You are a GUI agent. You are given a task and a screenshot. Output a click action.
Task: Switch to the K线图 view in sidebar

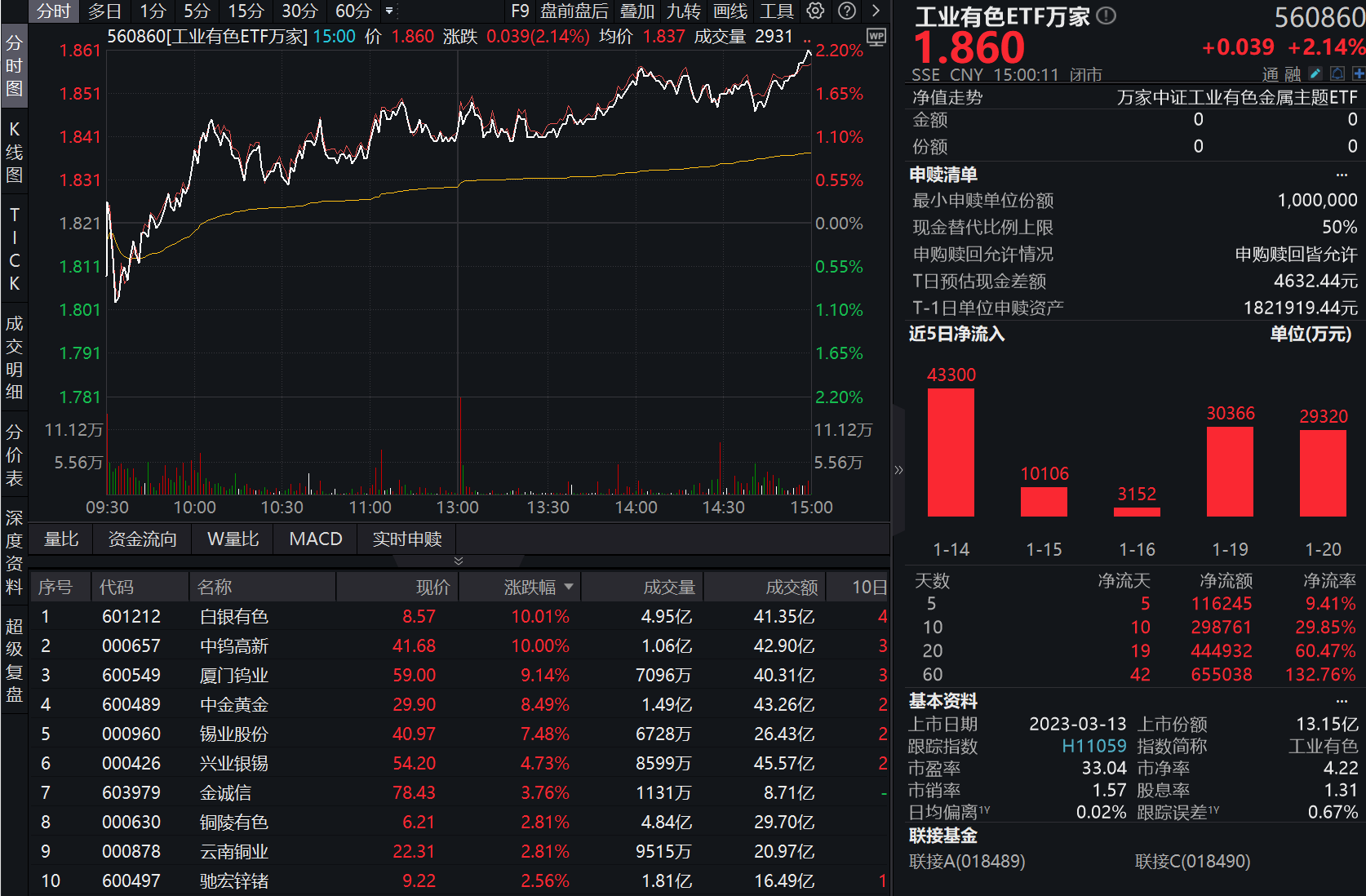(x=14, y=151)
